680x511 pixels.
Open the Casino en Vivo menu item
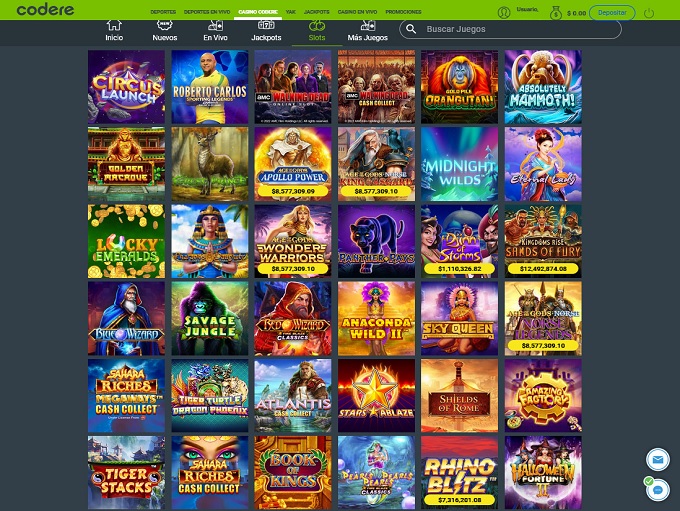357,12
